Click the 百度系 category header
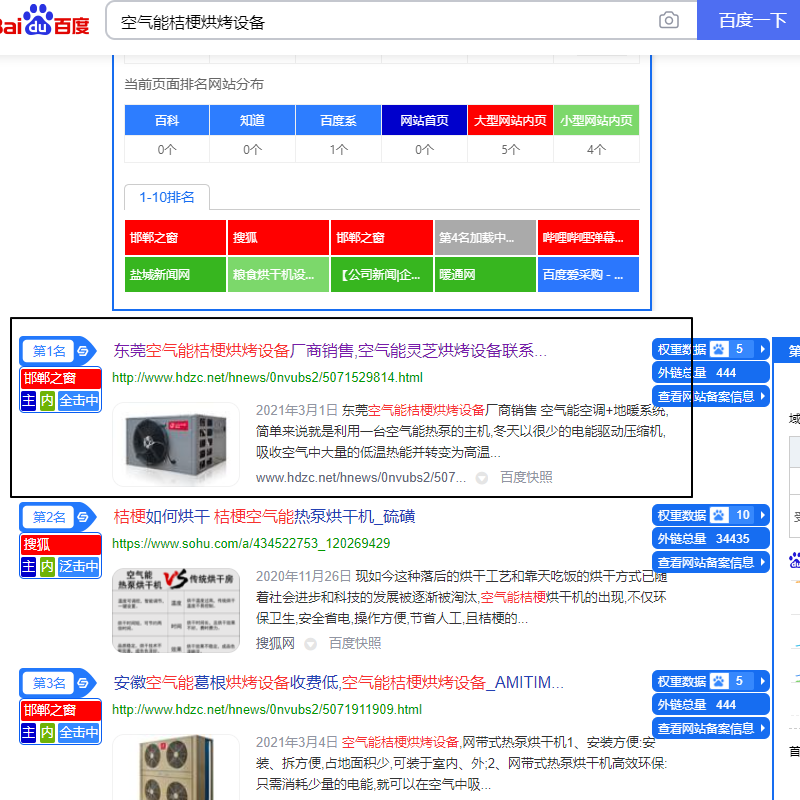This screenshot has width=800, height=800. (x=338, y=120)
